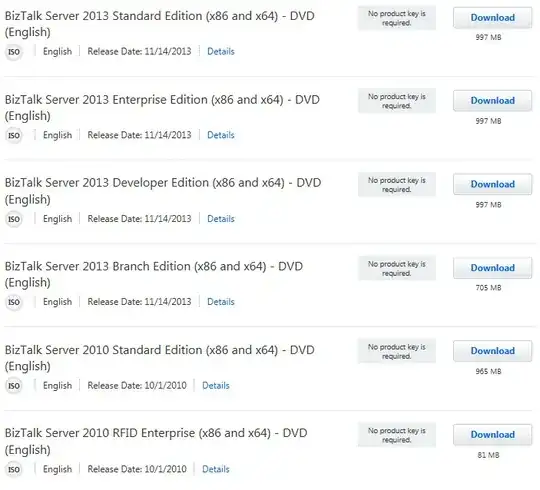Click English language label for 2010 RFID Enterprise
This screenshot has width=540, height=490.
58,469
